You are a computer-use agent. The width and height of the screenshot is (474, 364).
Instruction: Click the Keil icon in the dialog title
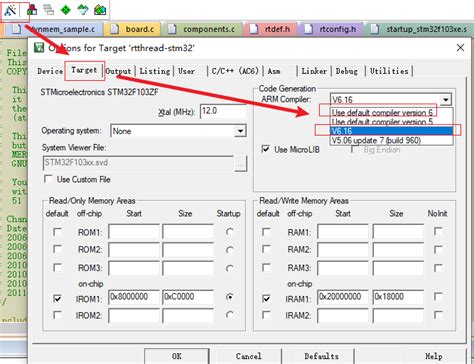pyautogui.click(x=39, y=48)
